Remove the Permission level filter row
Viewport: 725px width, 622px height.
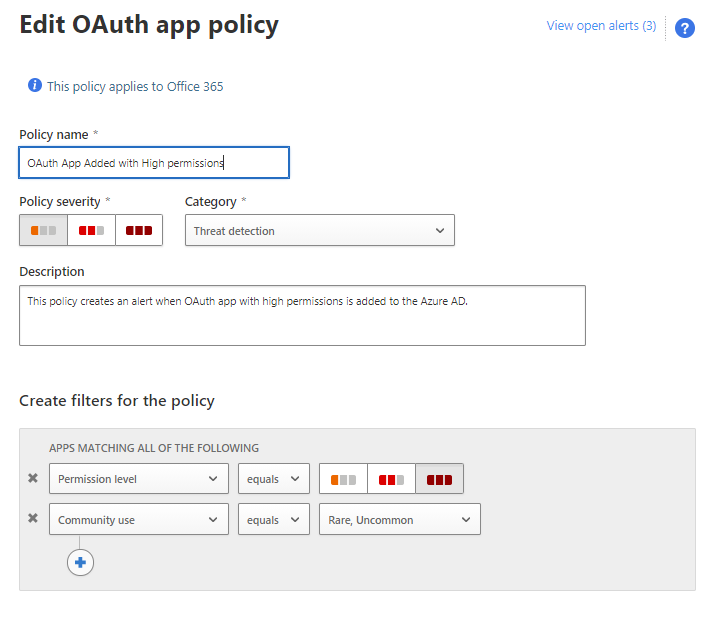33,478
